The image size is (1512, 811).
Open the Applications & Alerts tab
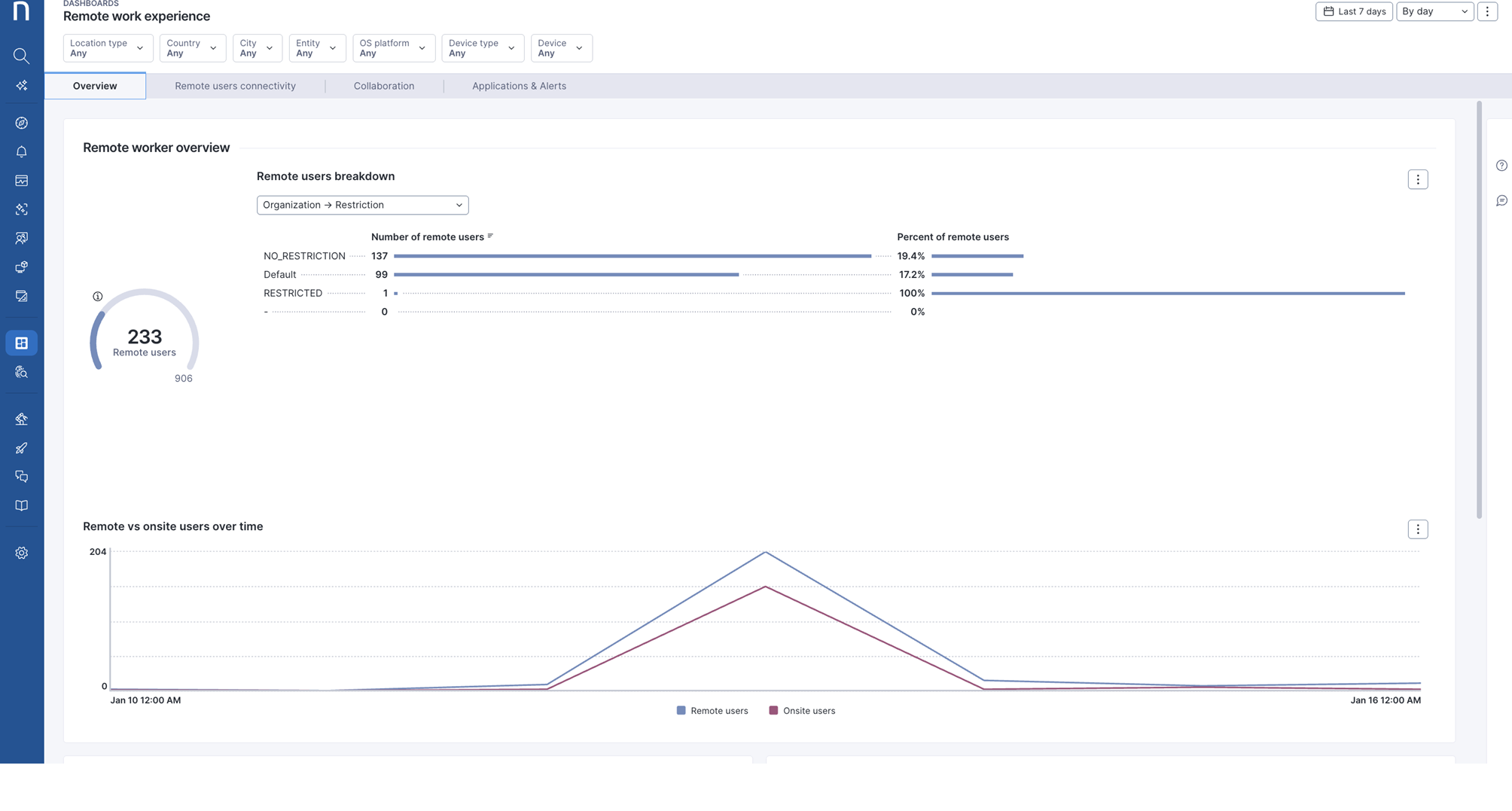click(519, 86)
